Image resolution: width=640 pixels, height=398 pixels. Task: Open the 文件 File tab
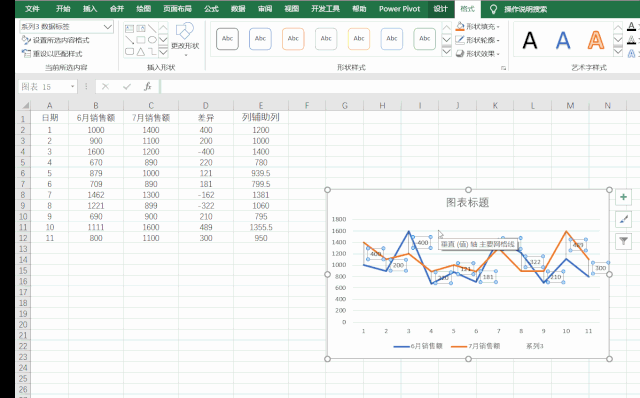coord(32,9)
